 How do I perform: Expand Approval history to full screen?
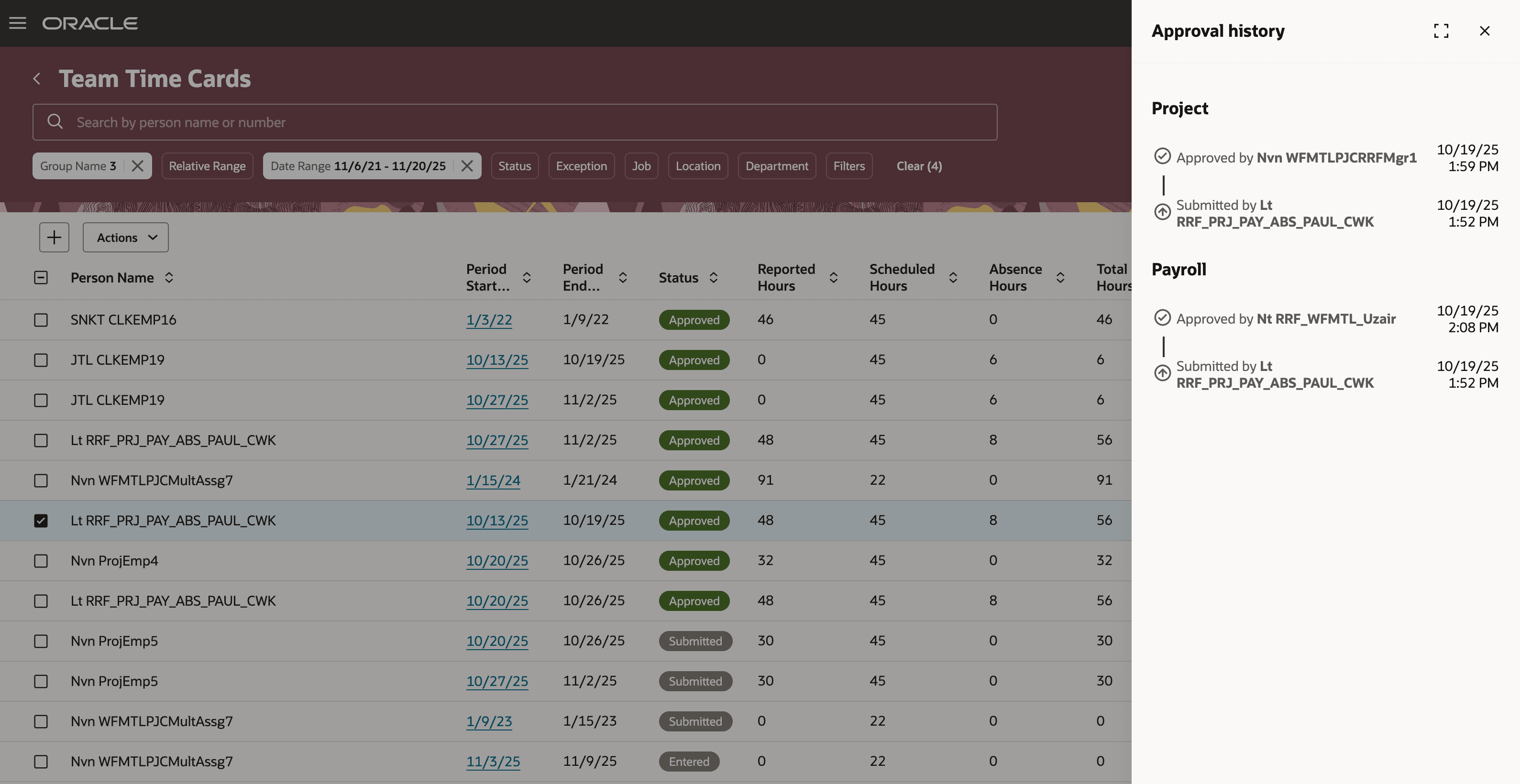[x=1442, y=31]
